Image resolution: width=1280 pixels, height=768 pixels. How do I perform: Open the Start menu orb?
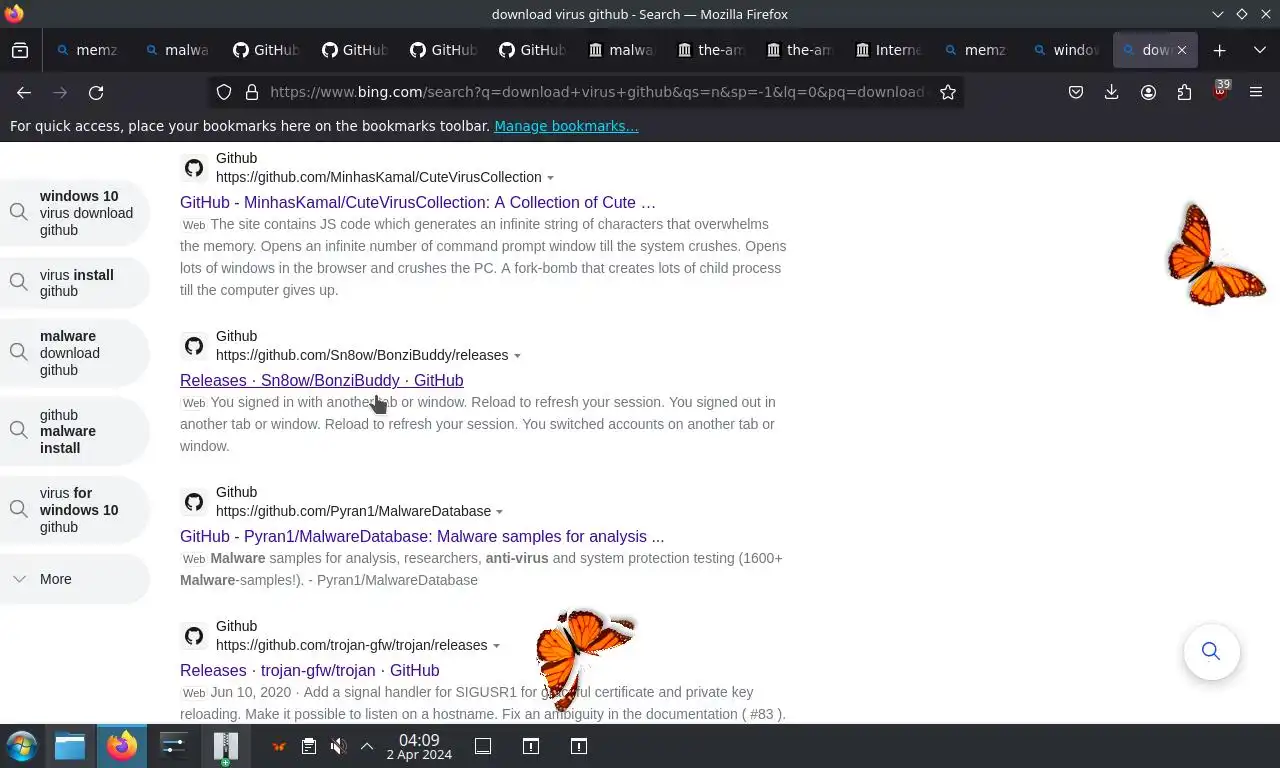(21, 746)
